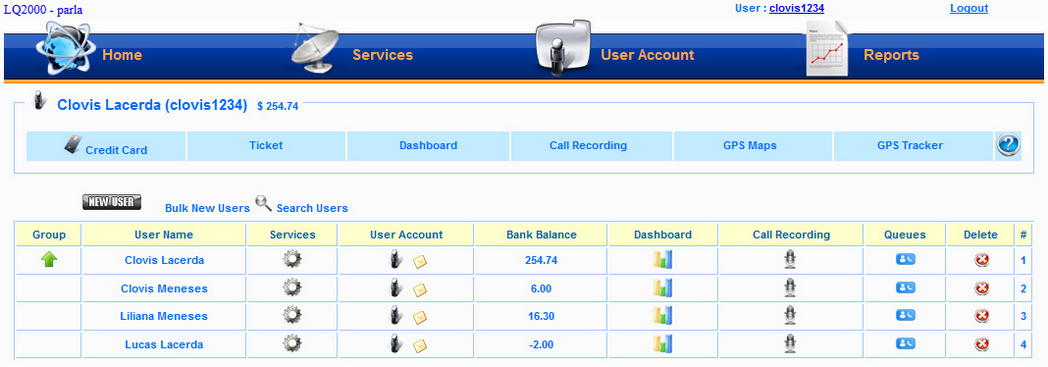Click the Logout link
Image resolution: width=1048 pixels, height=367 pixels.
tap(968, 8)
